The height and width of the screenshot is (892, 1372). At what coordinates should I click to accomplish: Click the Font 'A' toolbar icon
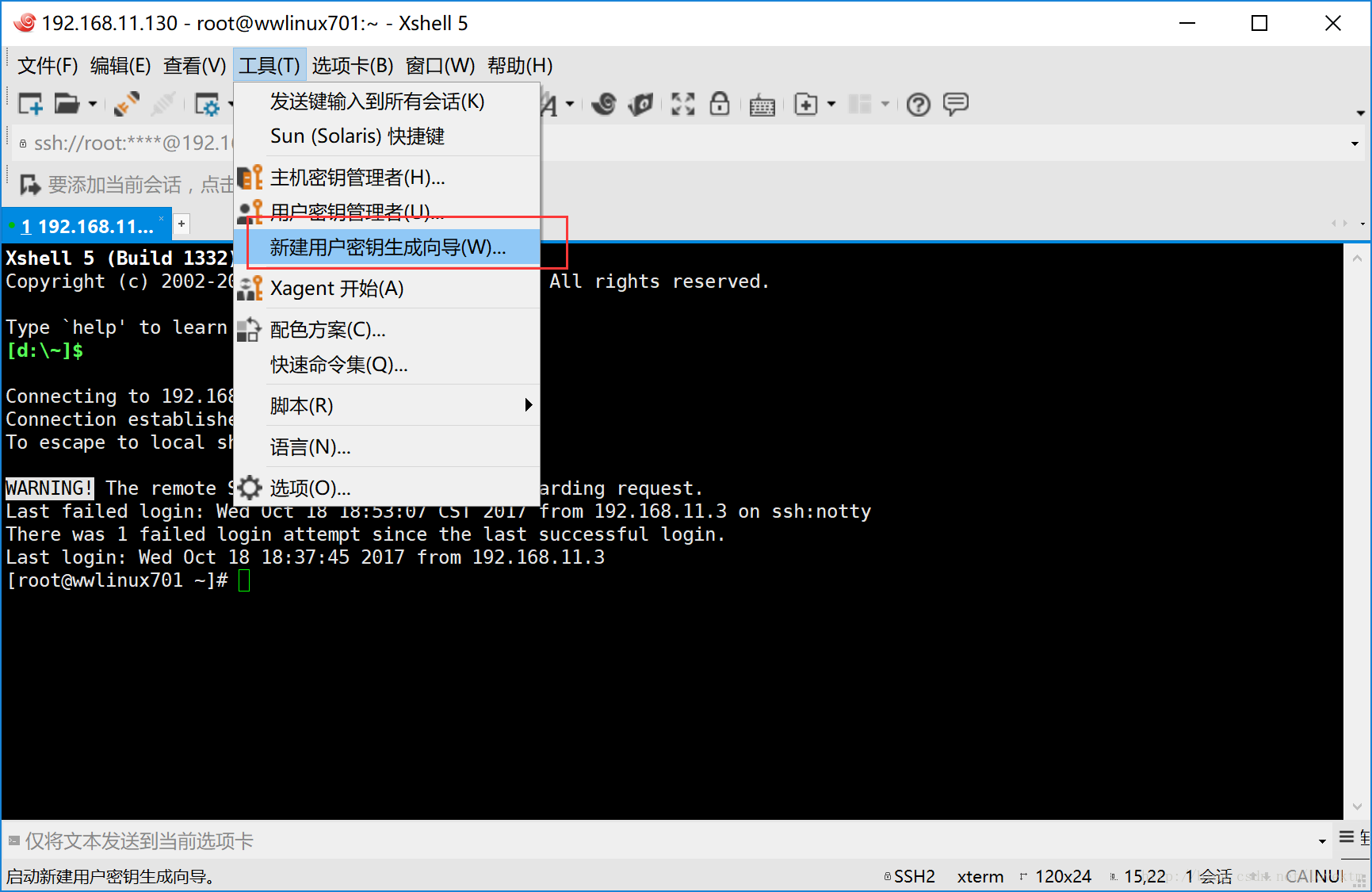(x=549, y=104)
